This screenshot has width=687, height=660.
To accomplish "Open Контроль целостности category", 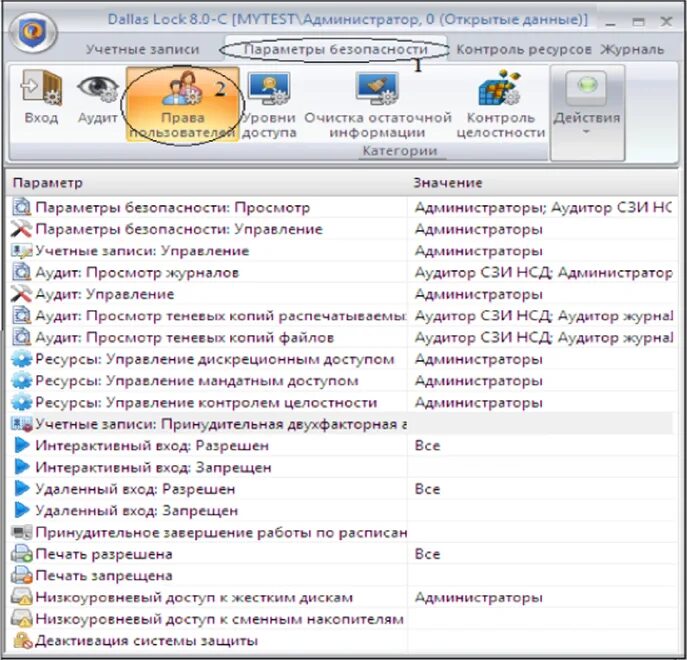I will (500, 104).
